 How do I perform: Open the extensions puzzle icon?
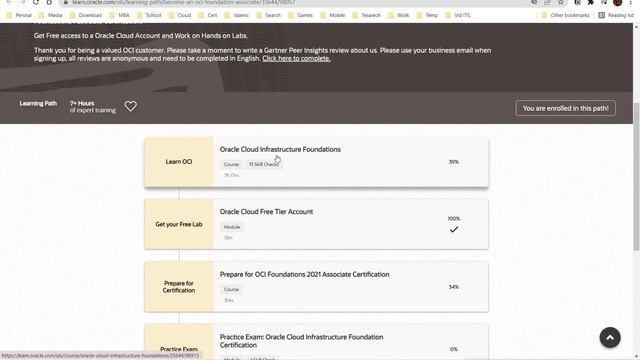tap(591, 2)
